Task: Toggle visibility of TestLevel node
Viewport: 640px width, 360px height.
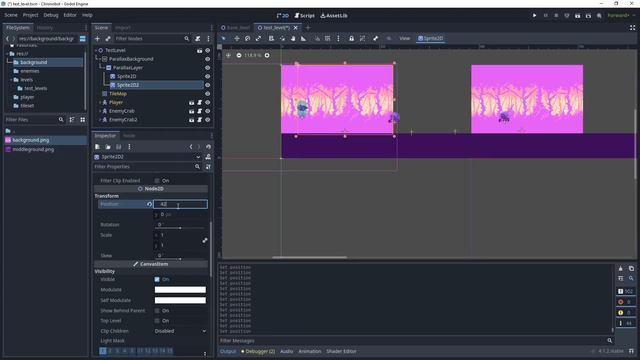Action: (207, 50)
